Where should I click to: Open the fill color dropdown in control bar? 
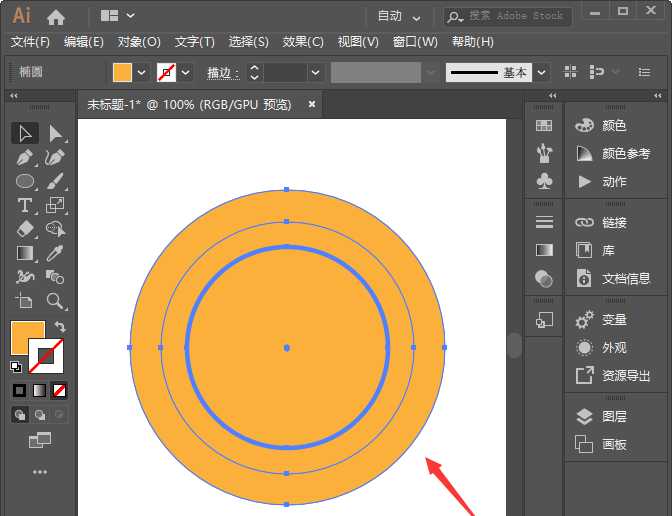(141, 73)
